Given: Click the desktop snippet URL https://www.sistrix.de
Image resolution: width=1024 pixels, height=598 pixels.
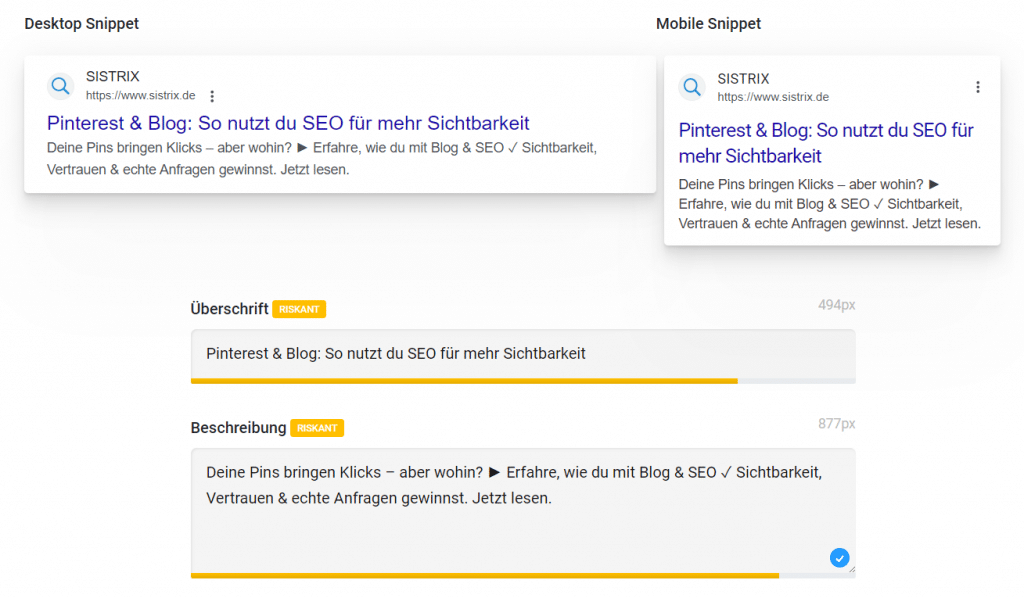Looking at the screenshot, I should tap(140, 96).
